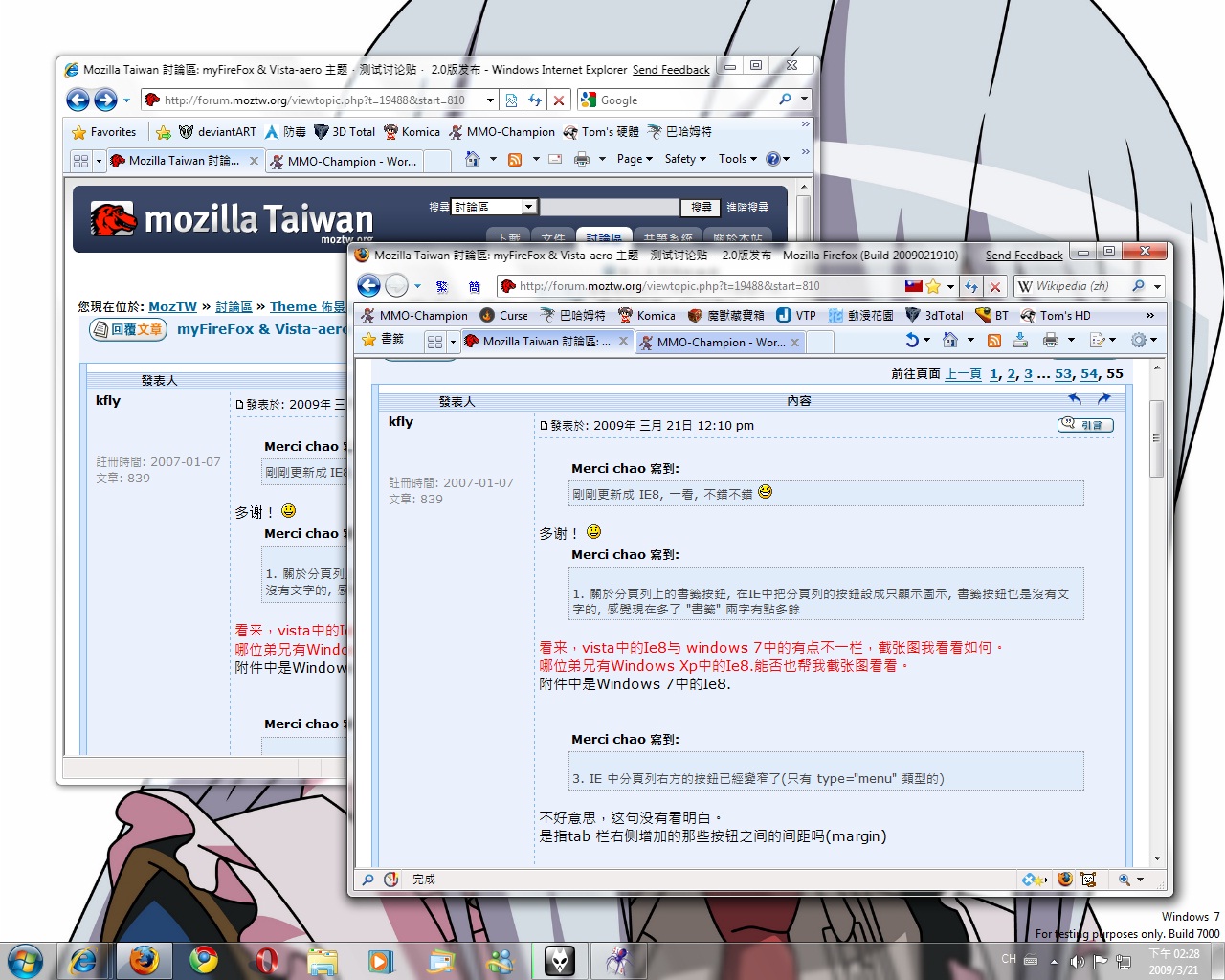Image resolution: width=1225 pixels, height=980 pixels.
Task: Click Forward arrow in Internet Explorer window
Action: pos(105,100)
